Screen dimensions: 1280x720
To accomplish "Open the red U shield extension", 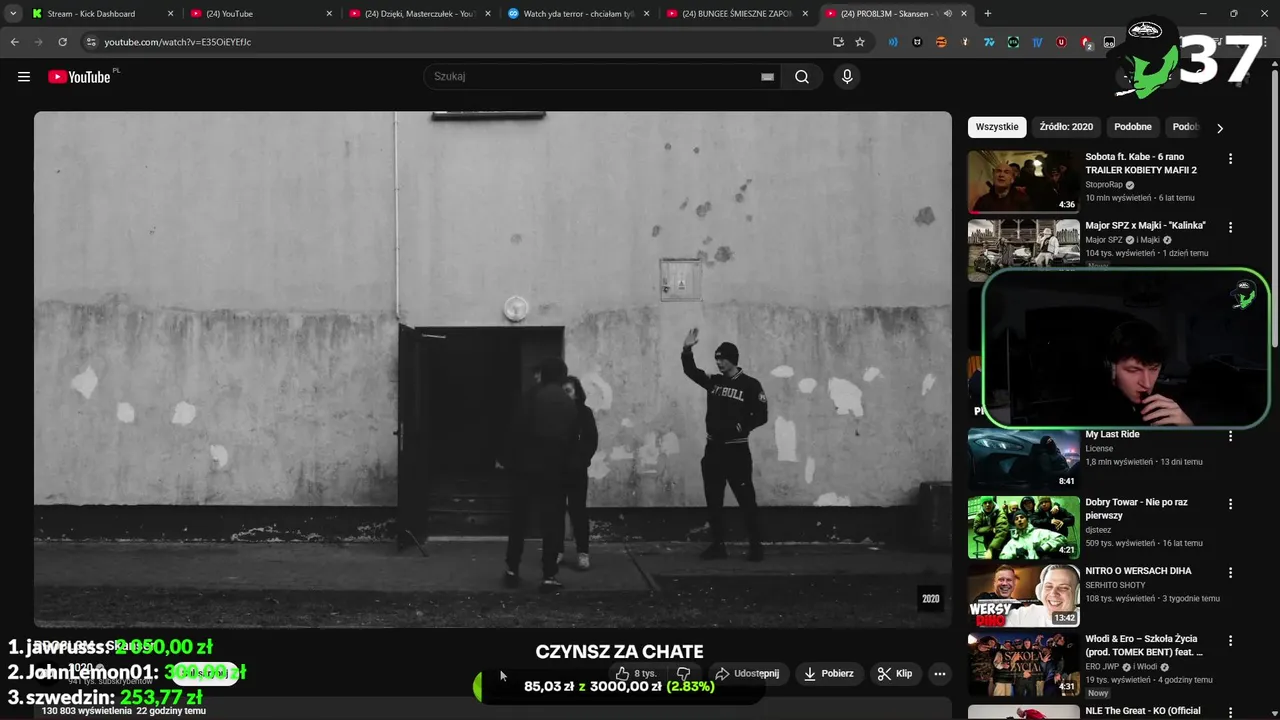I will 1061,42.
